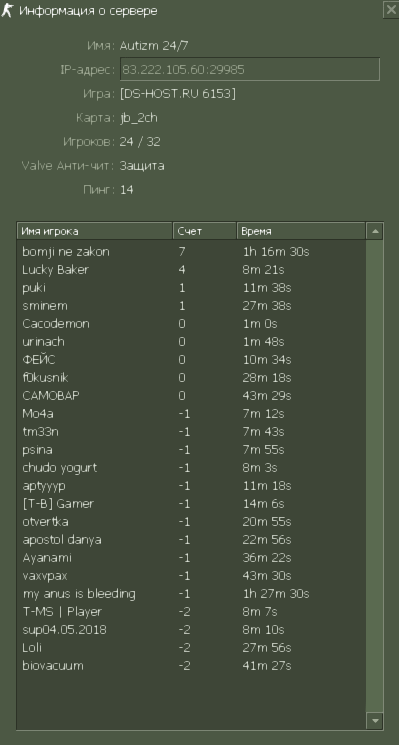Sort by Имя игрока column header
399x745 pixels.
click(x=95, y=231)
